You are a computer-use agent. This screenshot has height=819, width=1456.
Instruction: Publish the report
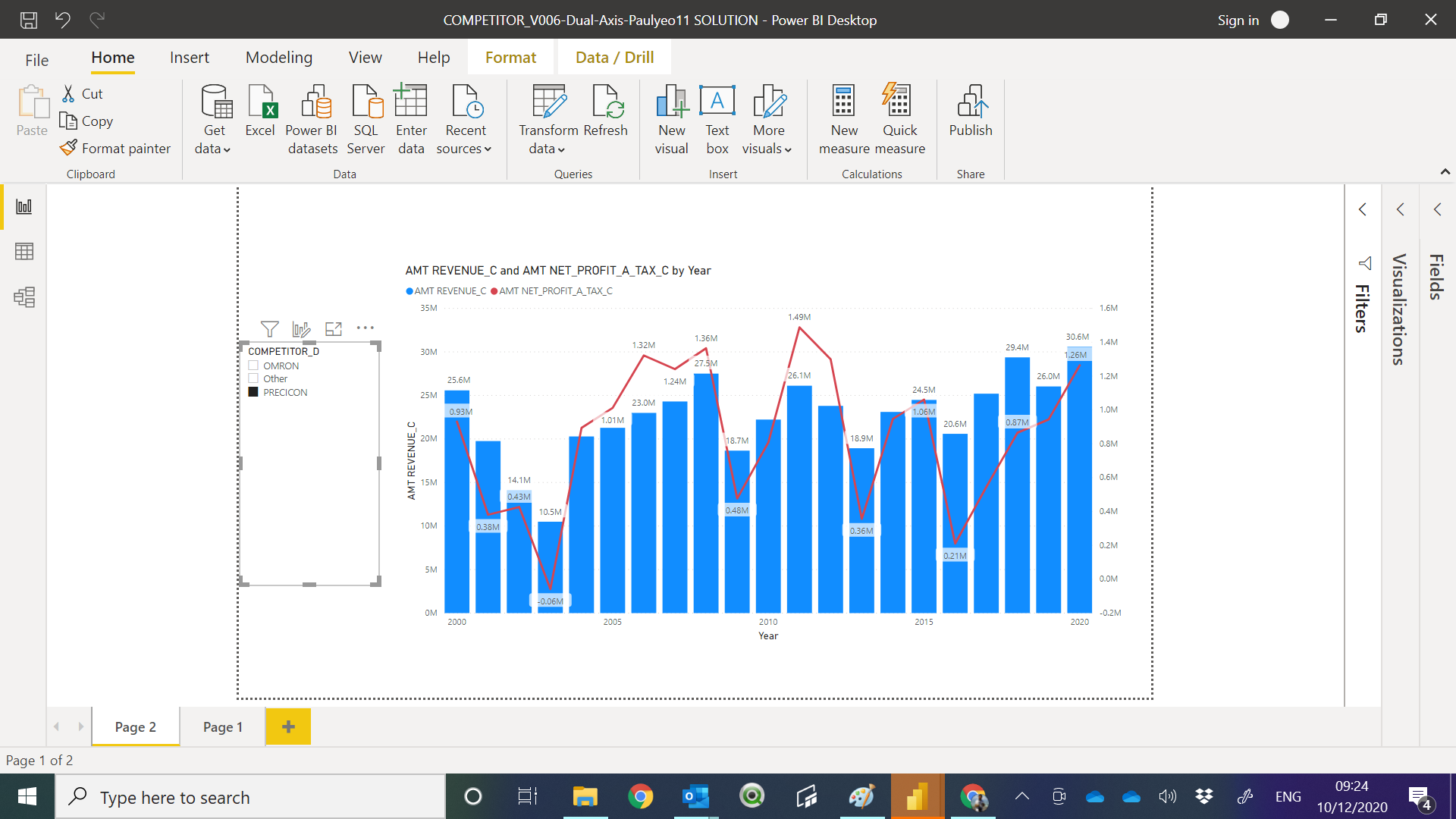[x=971, y=111]
